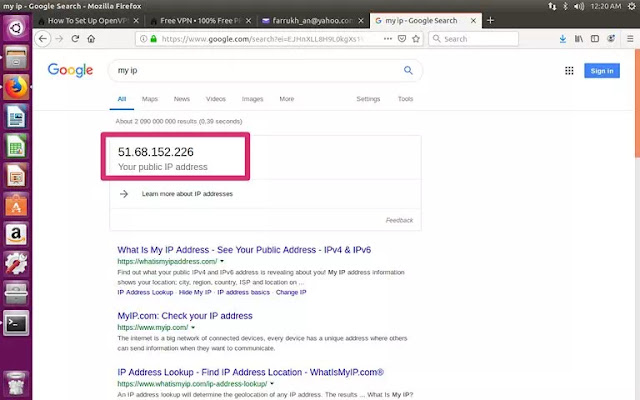Image resolution: width=640 pixels, height=400 pixels.
Task: Open IP Address Lookup WhatIsMyIP.com result
Action: [251, 372]
